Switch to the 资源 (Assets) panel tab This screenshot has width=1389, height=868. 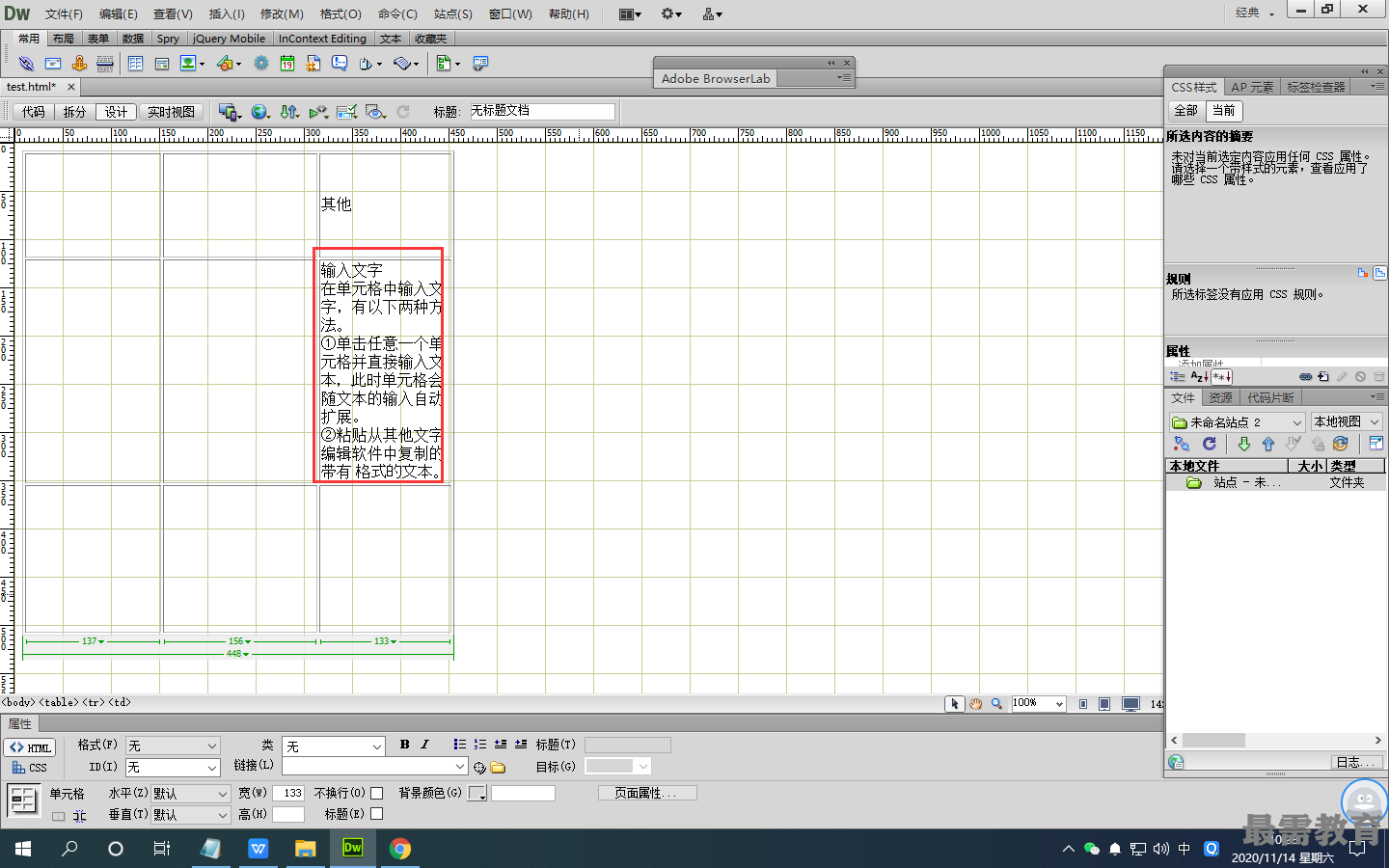(x=1220, y=397)
